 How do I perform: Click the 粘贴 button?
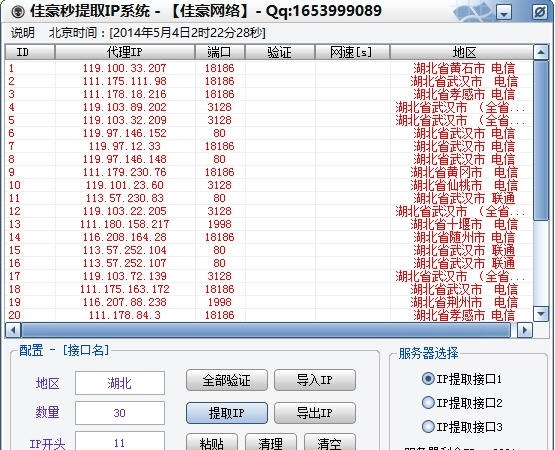pos(212,442)
